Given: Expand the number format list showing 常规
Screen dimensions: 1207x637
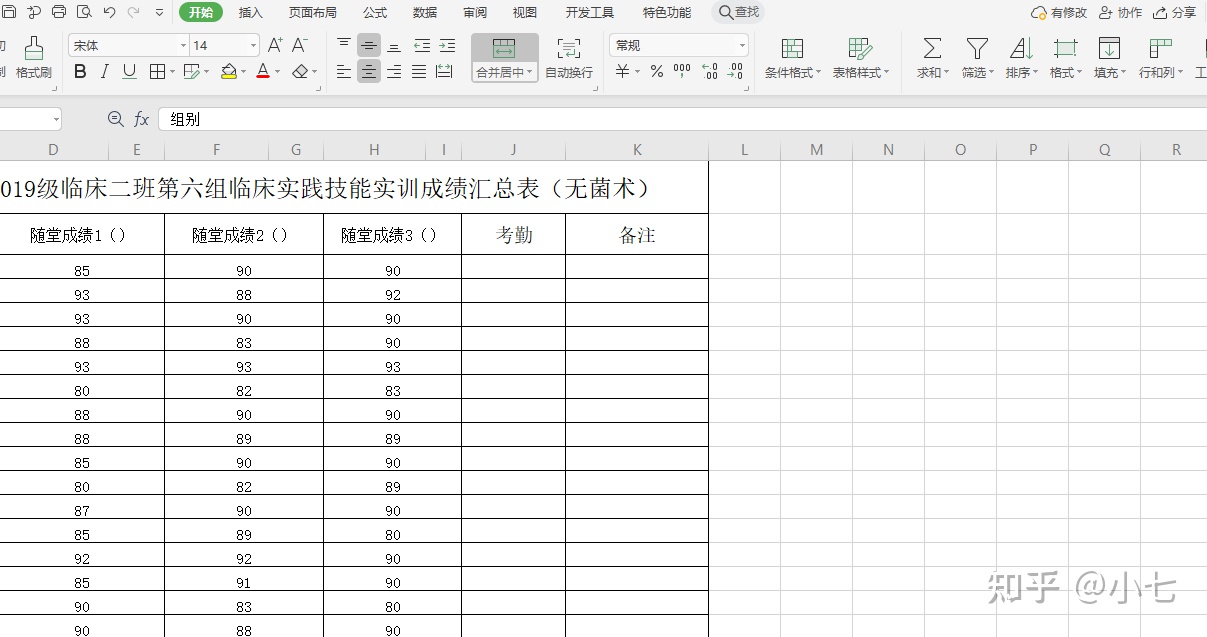Looking at the screenshot, I should (741, 44).
